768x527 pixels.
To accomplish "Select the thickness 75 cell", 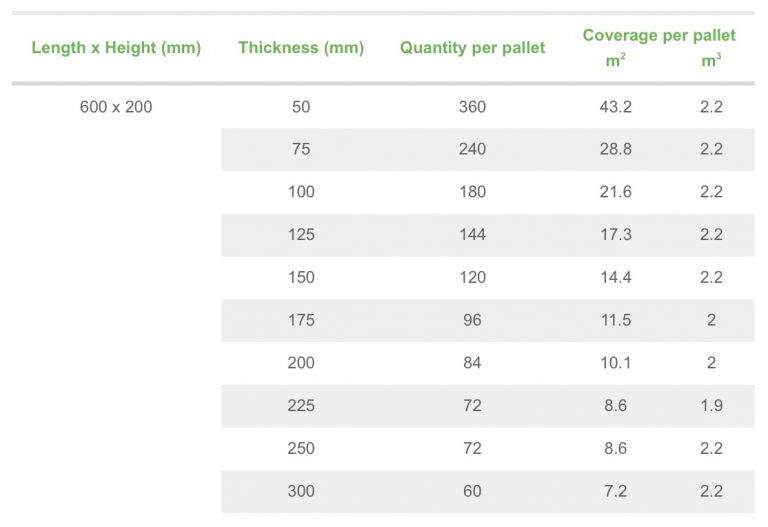I will (301, 149).
